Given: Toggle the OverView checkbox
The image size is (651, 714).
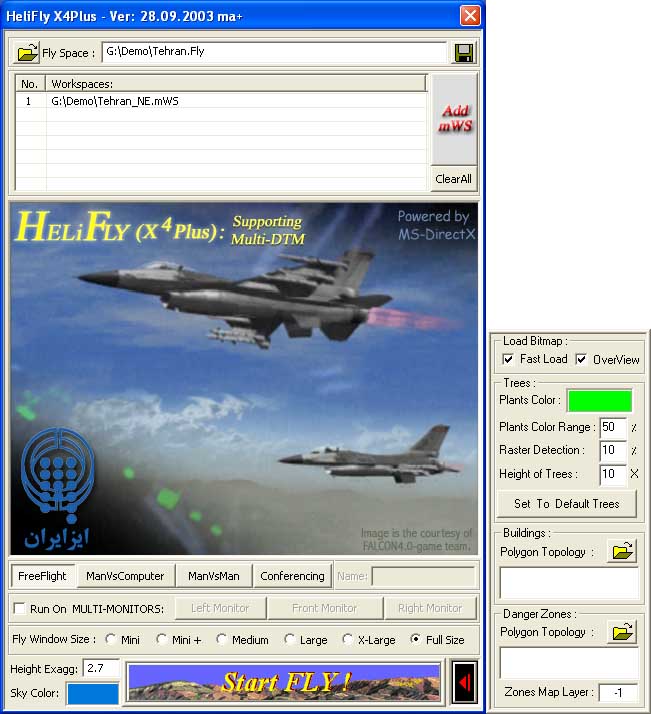Looking at the screenshot, I should (x=581, y=359).
